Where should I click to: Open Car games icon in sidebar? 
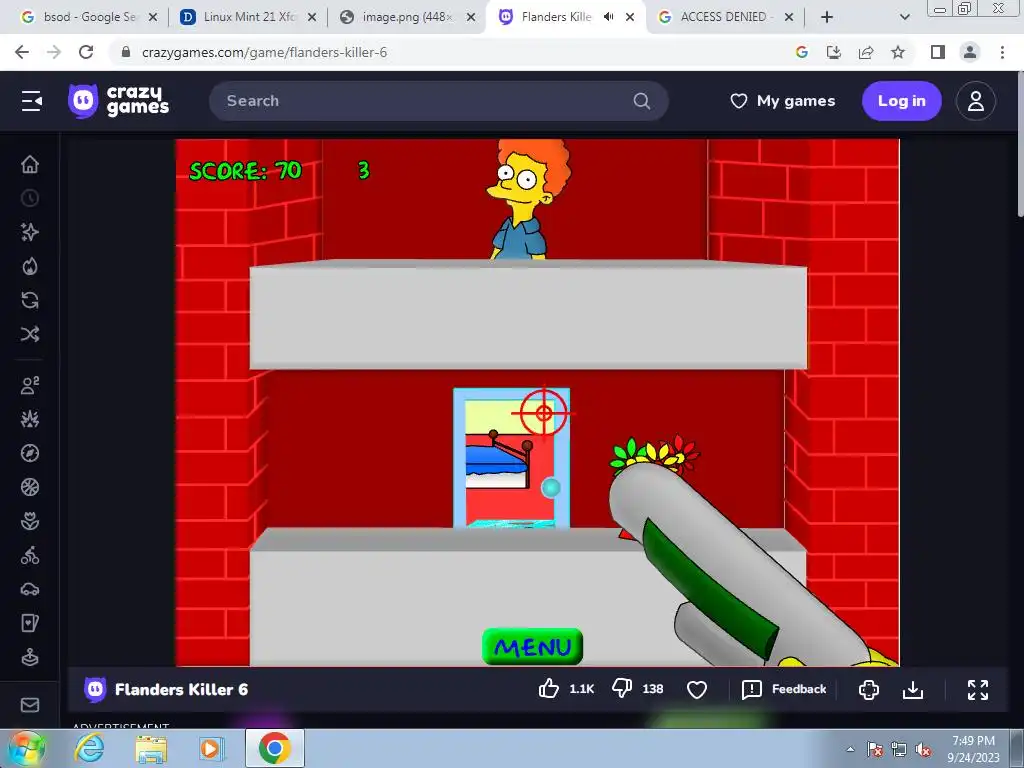click(x=30, y=590)
